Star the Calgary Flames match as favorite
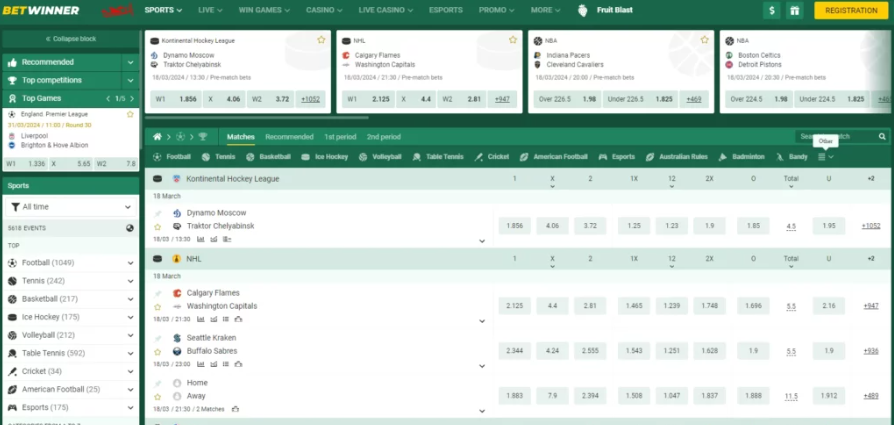Screen dimensions: 894x425 point(157,306)
